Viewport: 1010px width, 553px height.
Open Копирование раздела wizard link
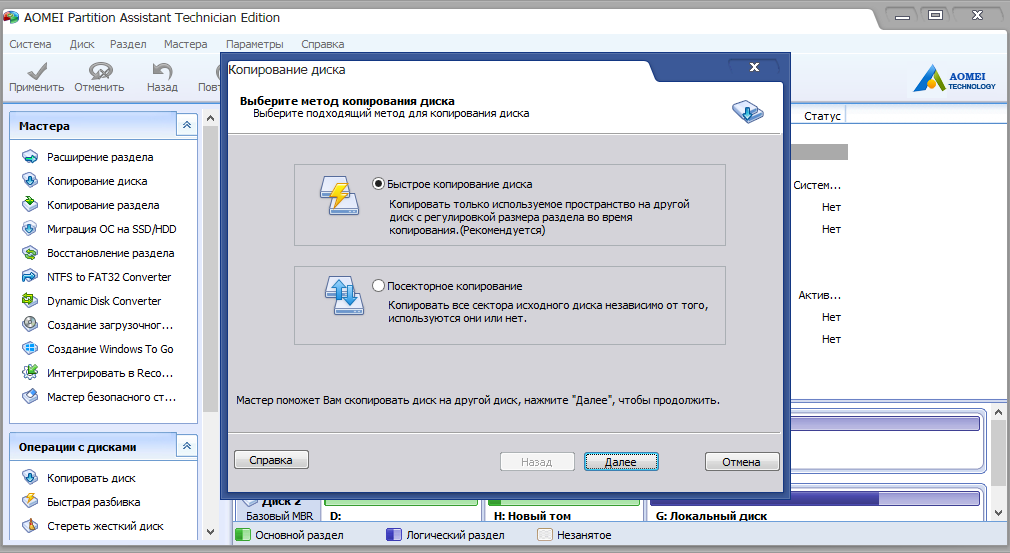103,205
